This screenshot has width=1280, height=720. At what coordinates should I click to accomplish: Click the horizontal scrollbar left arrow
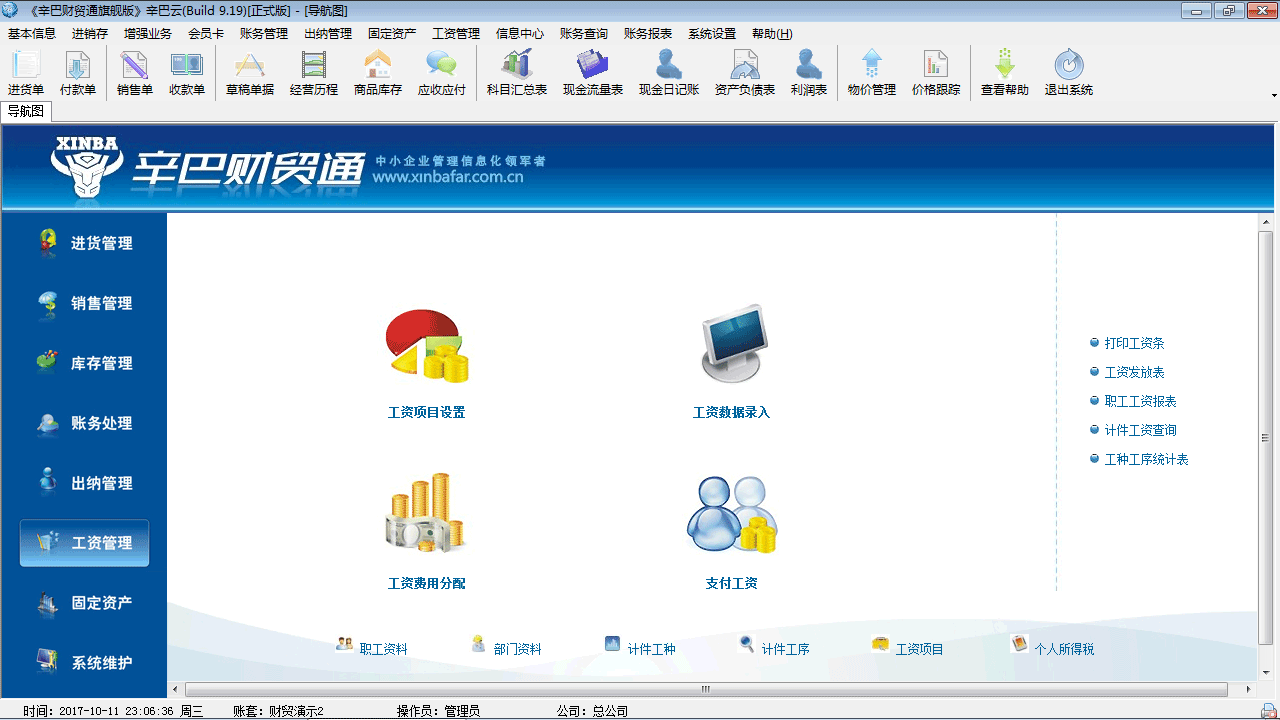coord(176,689)
